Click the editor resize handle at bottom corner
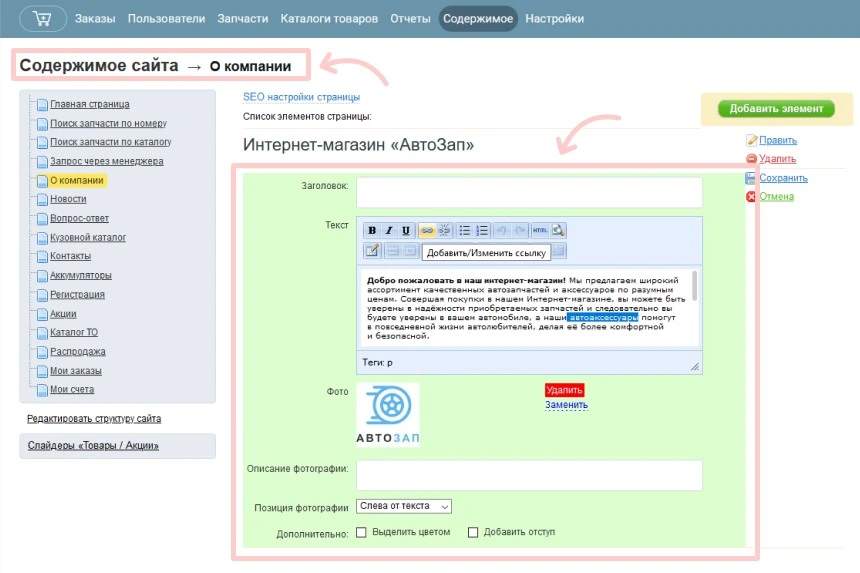Viewport: 860px width, 573px height. pos(695,367)
